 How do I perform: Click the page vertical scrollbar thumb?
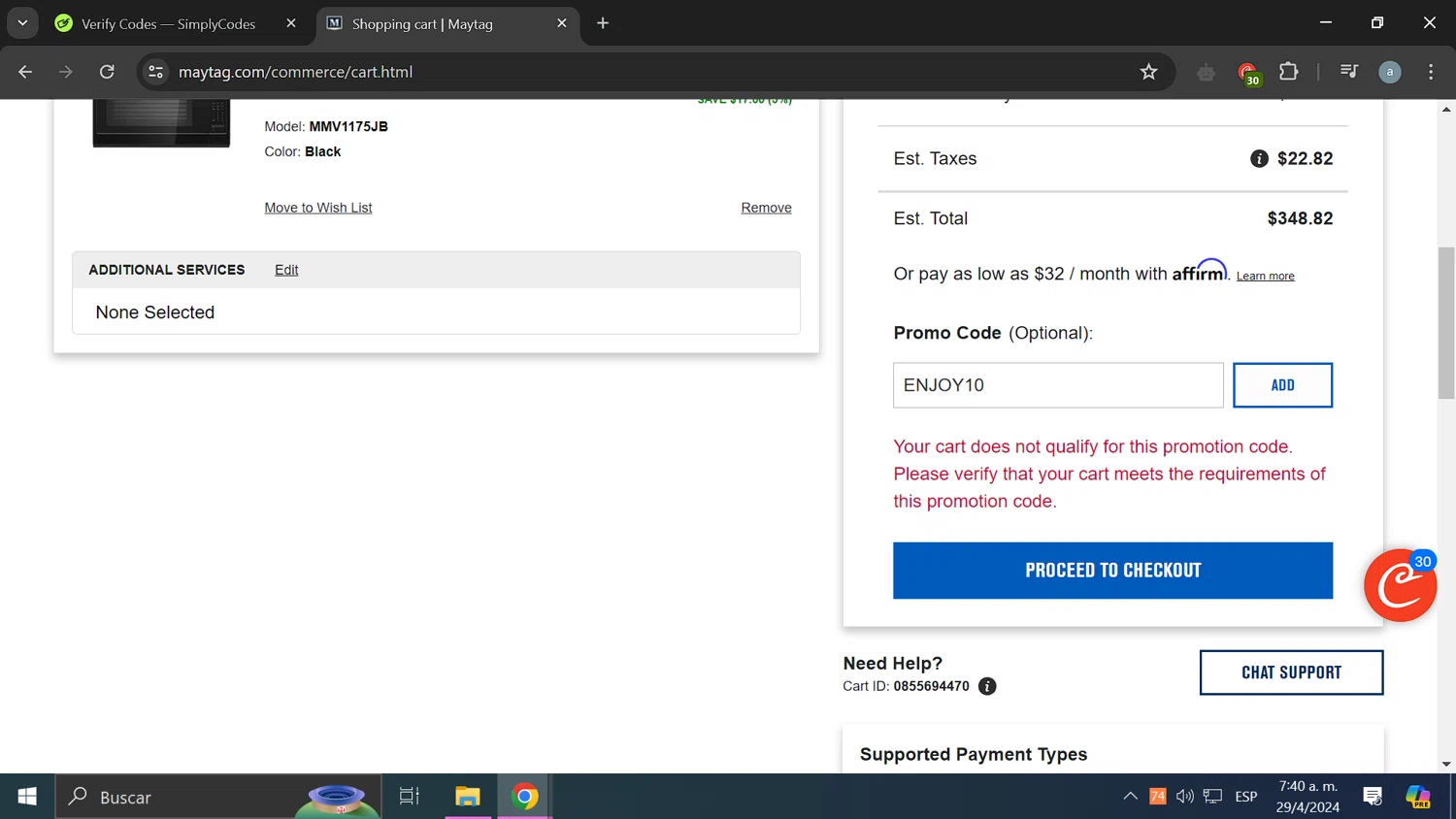click(x=1446, y=323)
